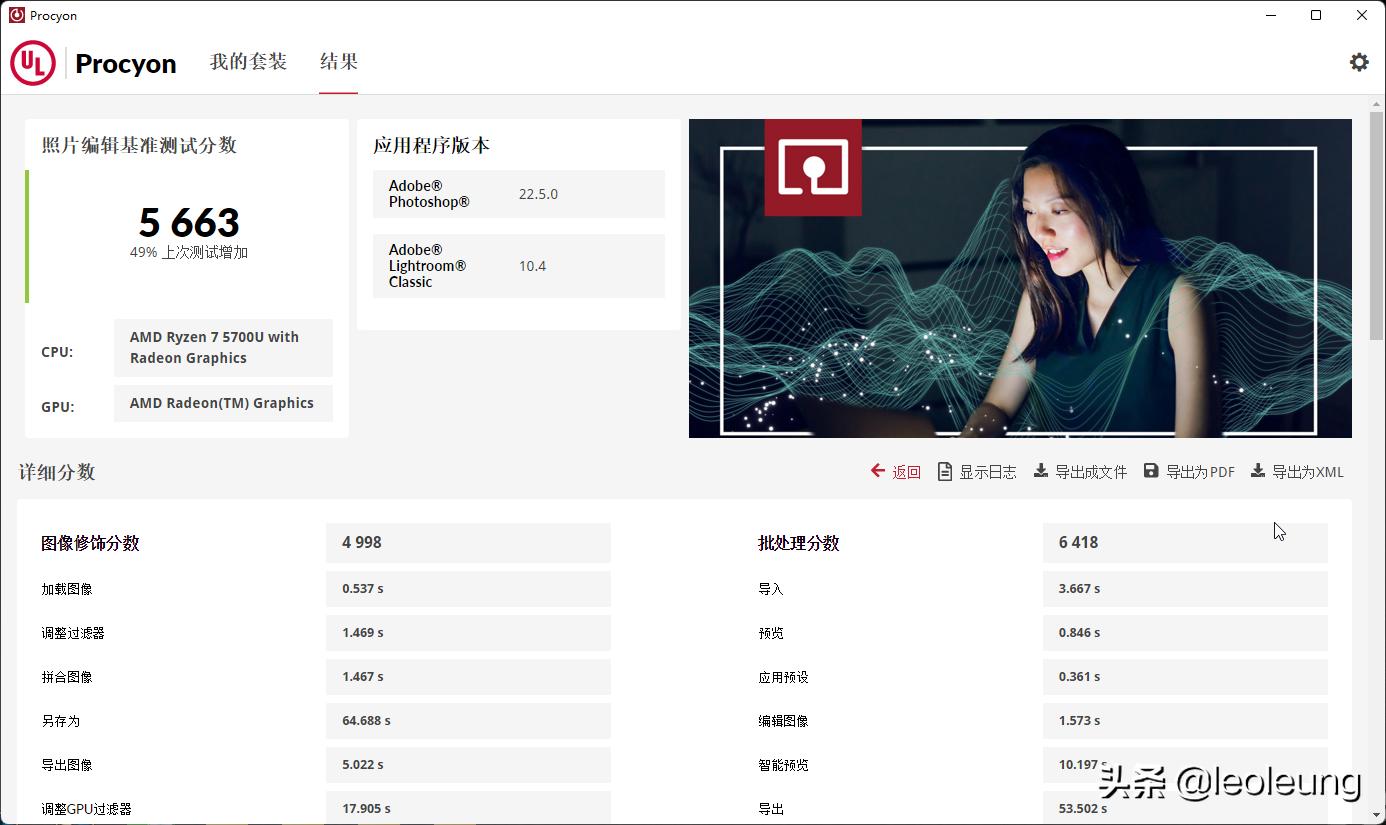The height and width of the screenshot is (825, 1386).
Task: Open the Procyon settings gear
Action: click(1358, 62)
